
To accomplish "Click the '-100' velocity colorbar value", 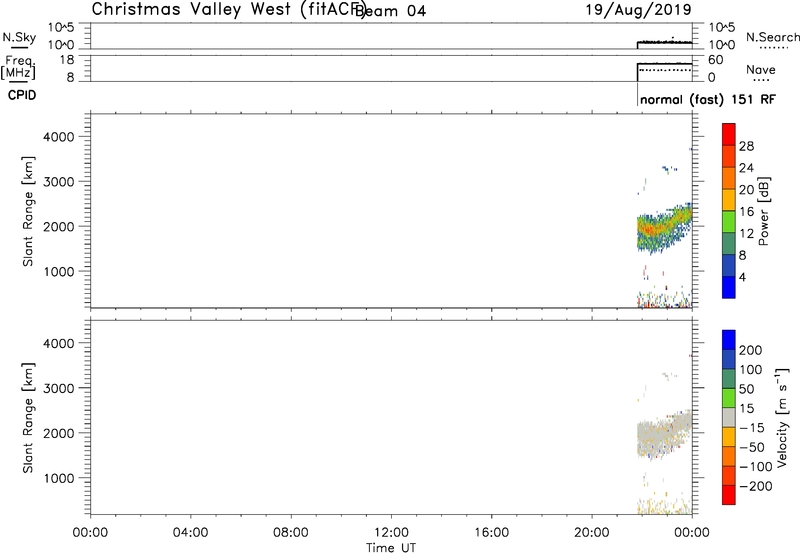I will tap(756, 467).
